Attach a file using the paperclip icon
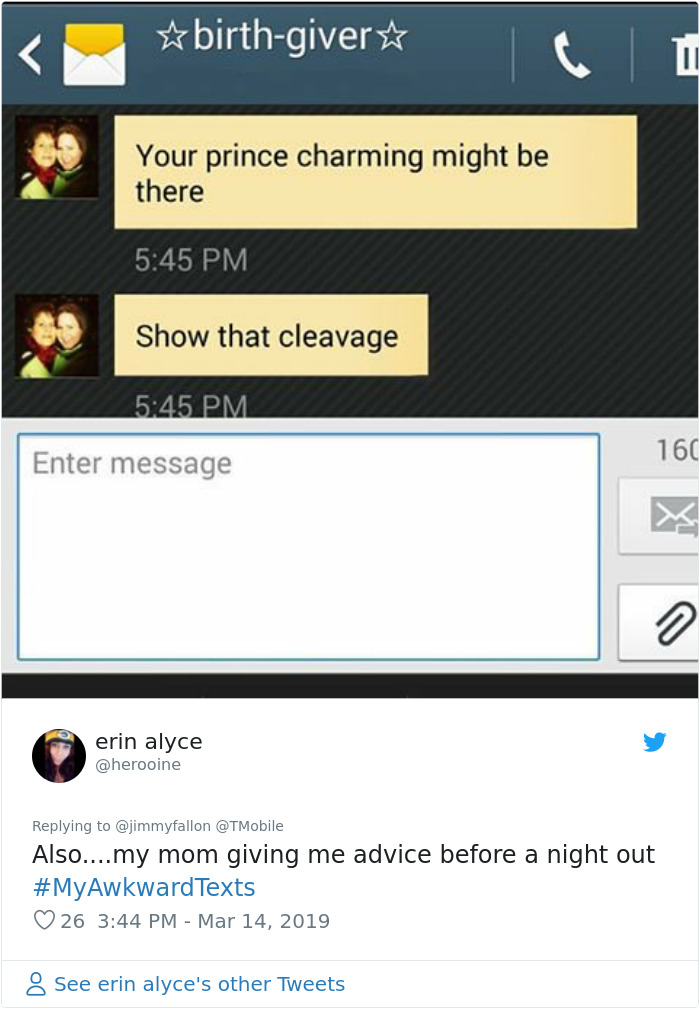The width and height of the screenshot is (700, 1009). [x=658, y=622]
